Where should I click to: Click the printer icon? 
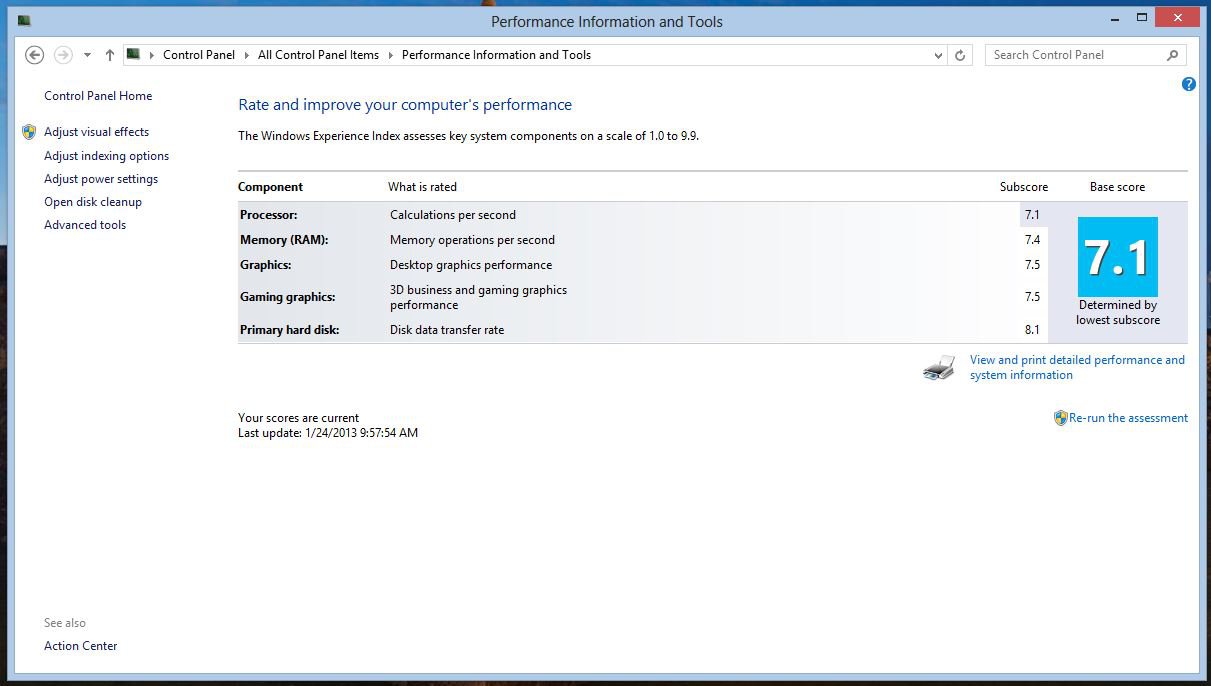tap(939, 368)
